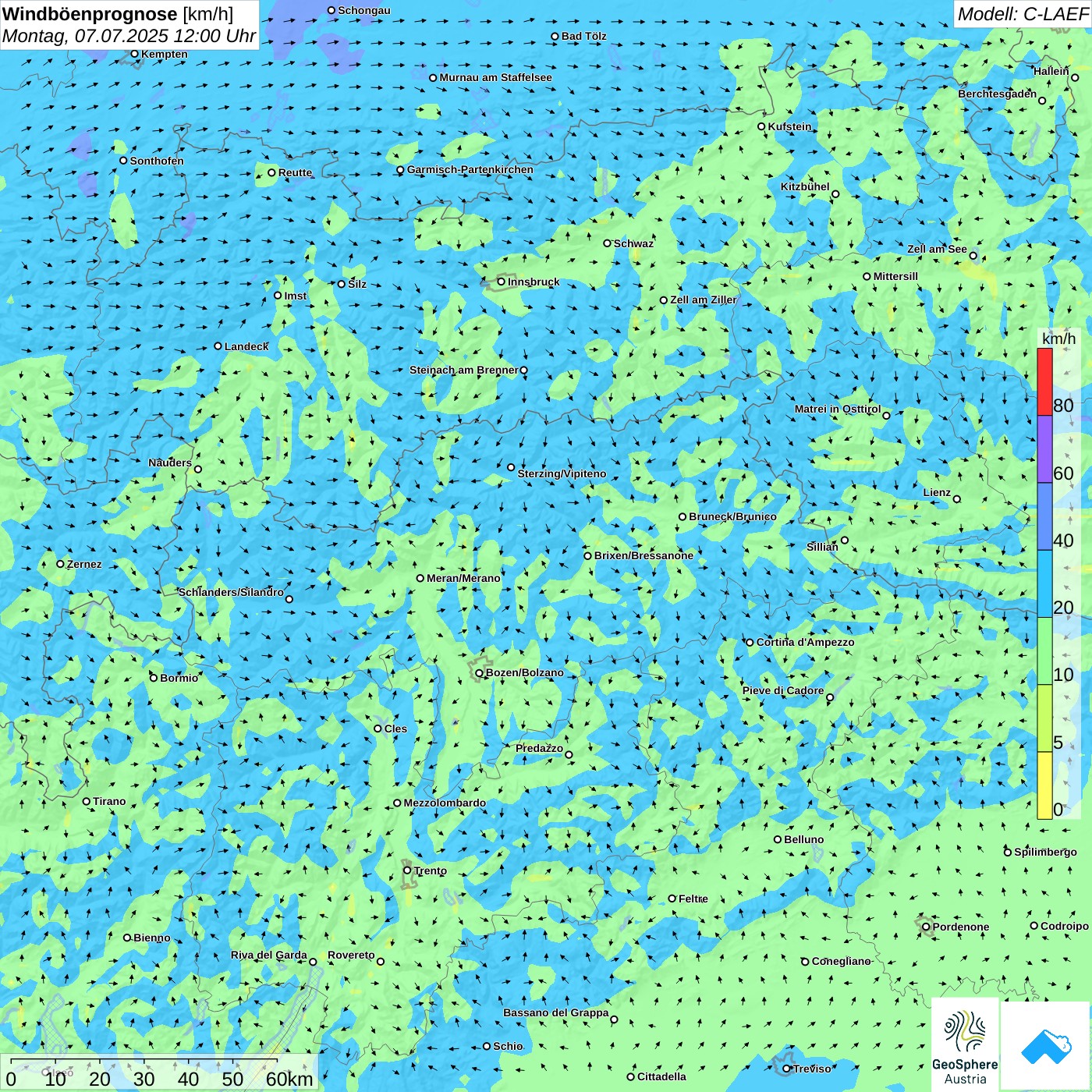Viewport: 1092px width, 1092px height.
Task: Select the Berchtesgaden city label
Action: pyautogui.click(x=998, y=94)
